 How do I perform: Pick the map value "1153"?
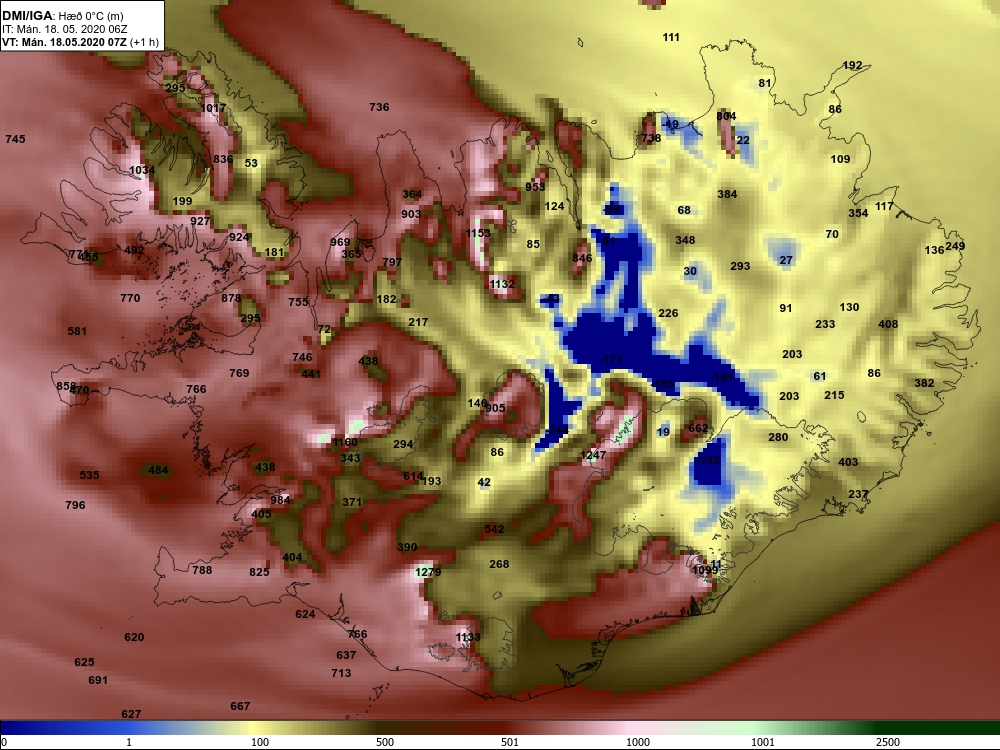click(x=478, y=233)
